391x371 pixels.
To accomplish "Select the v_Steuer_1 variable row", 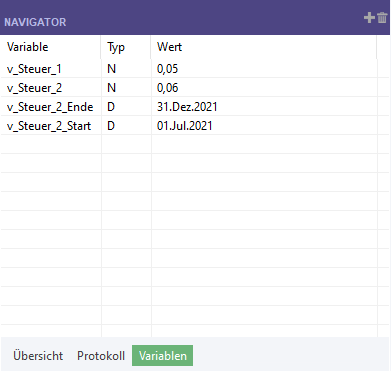I will click(x=189, y=69).
